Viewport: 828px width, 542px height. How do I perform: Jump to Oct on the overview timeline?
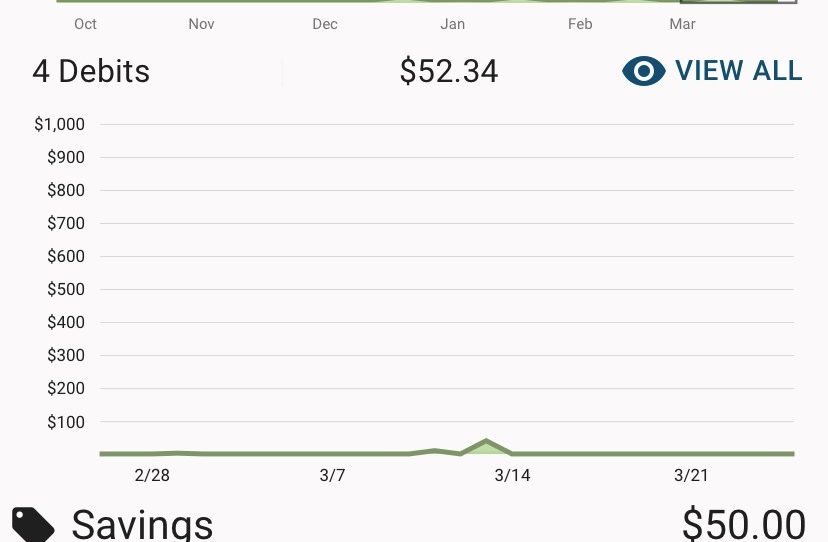click(x=85, y=24)
